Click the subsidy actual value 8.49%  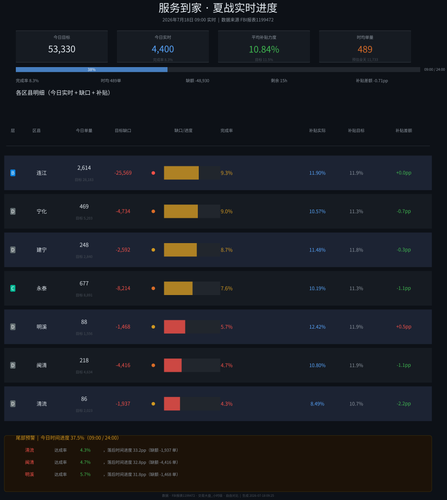[317, 404]
